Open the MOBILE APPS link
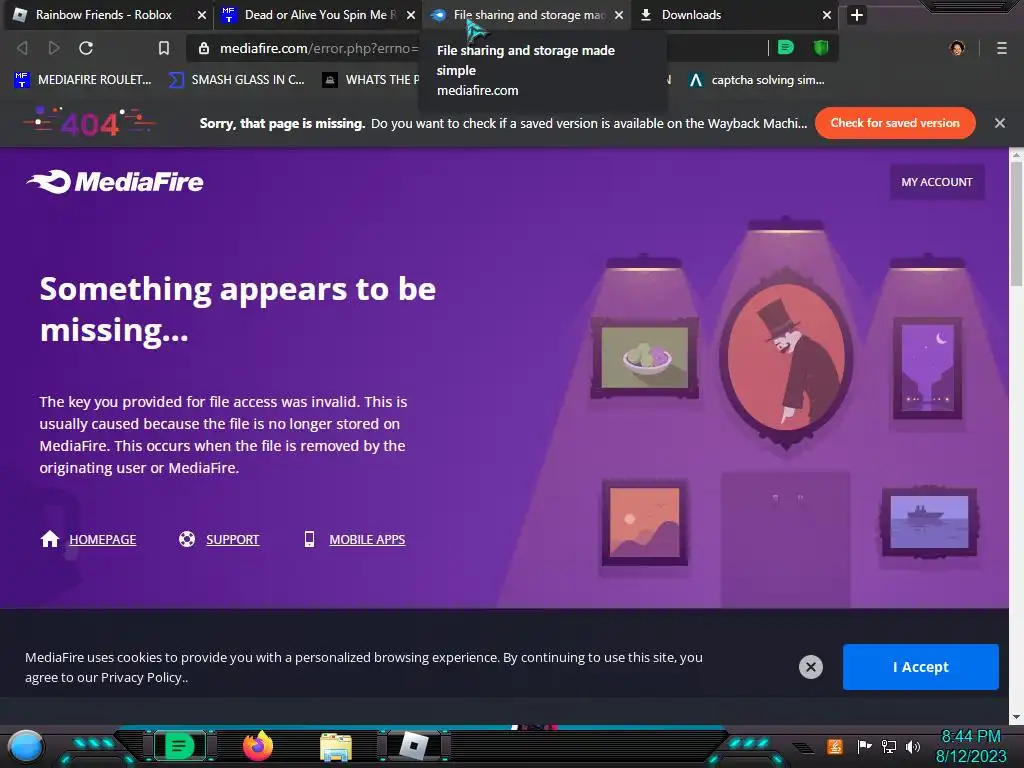This screenshot has width=1024, height=768. (367, 539)
